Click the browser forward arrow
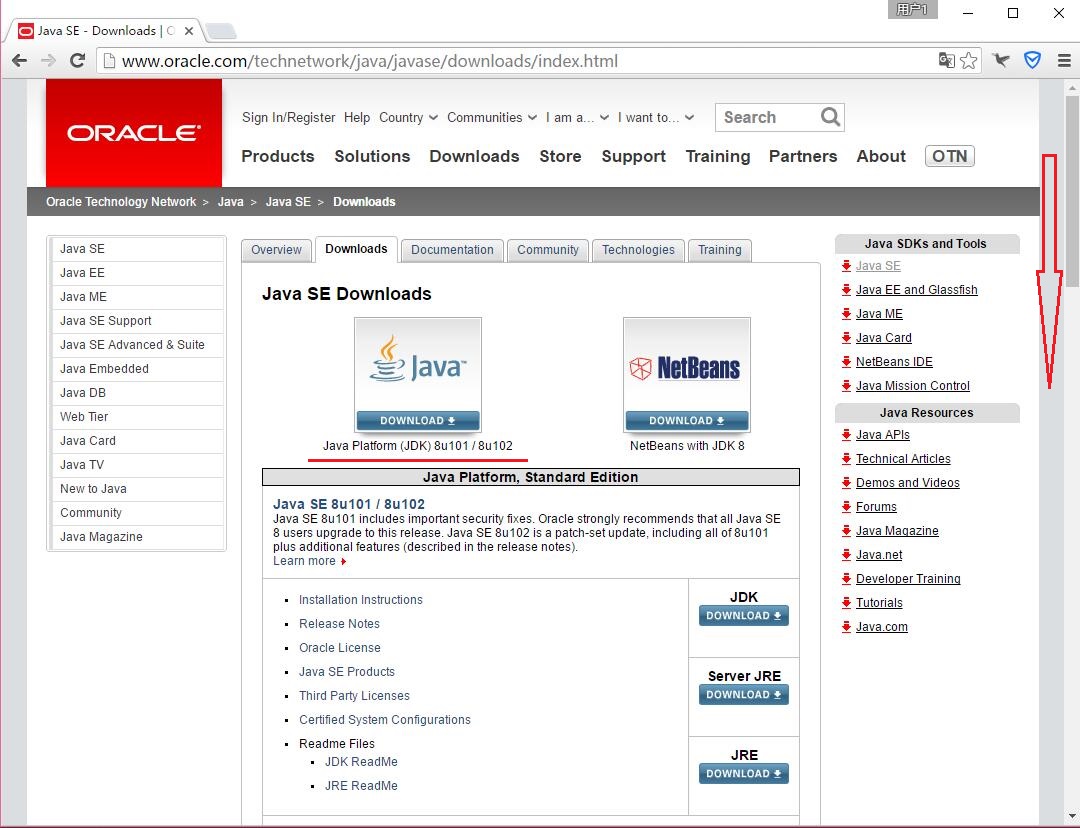 pos(48,61)
